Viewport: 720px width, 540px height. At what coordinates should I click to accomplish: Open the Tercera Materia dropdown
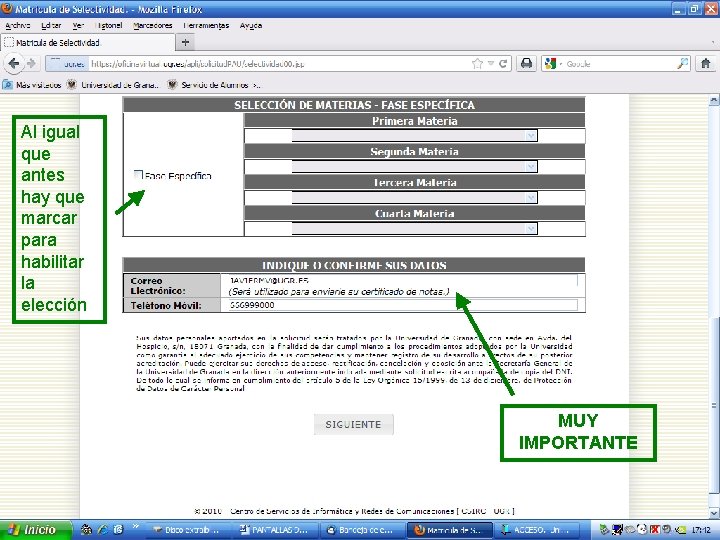(414, 197)
